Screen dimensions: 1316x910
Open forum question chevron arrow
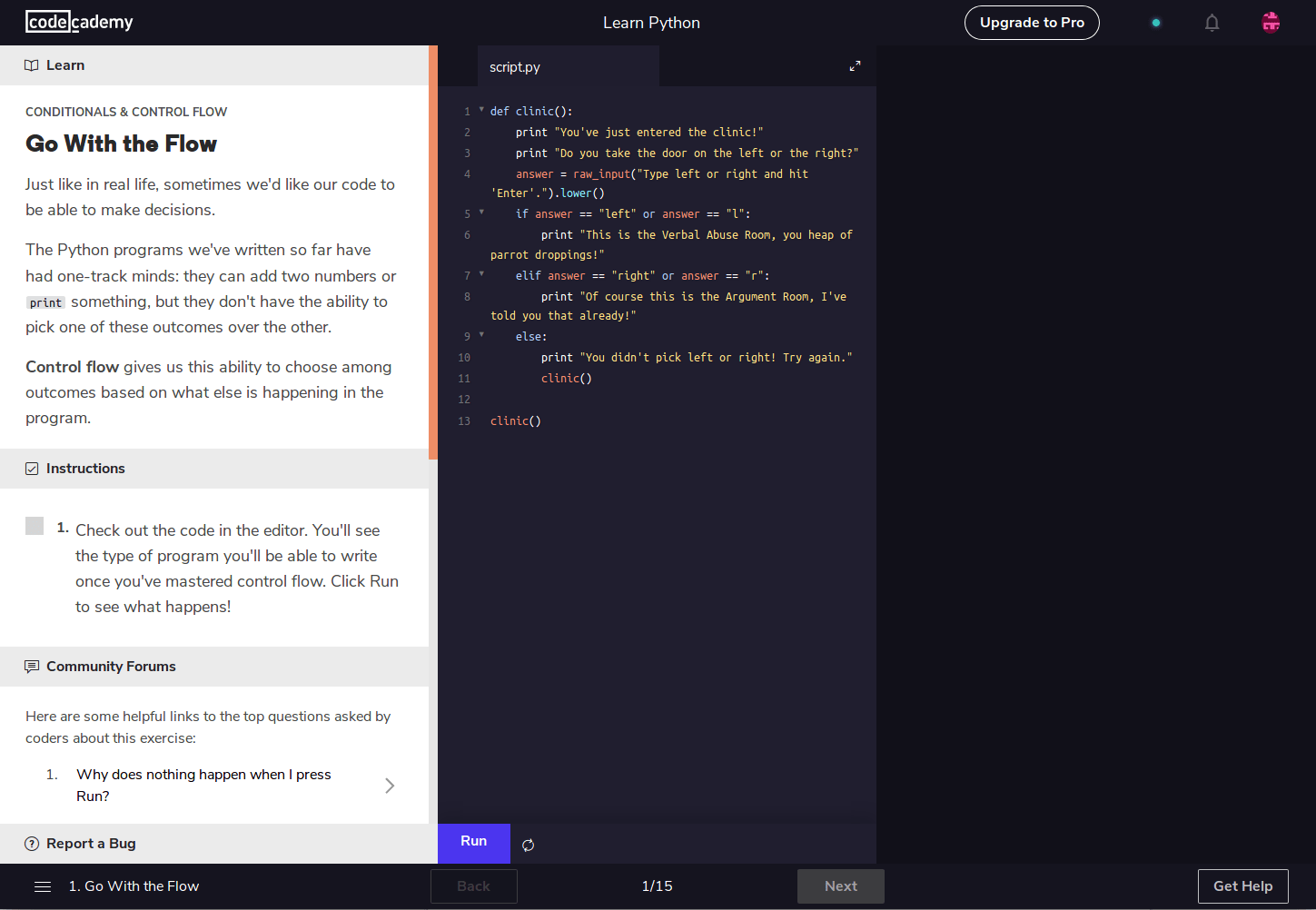coord(390,786)
